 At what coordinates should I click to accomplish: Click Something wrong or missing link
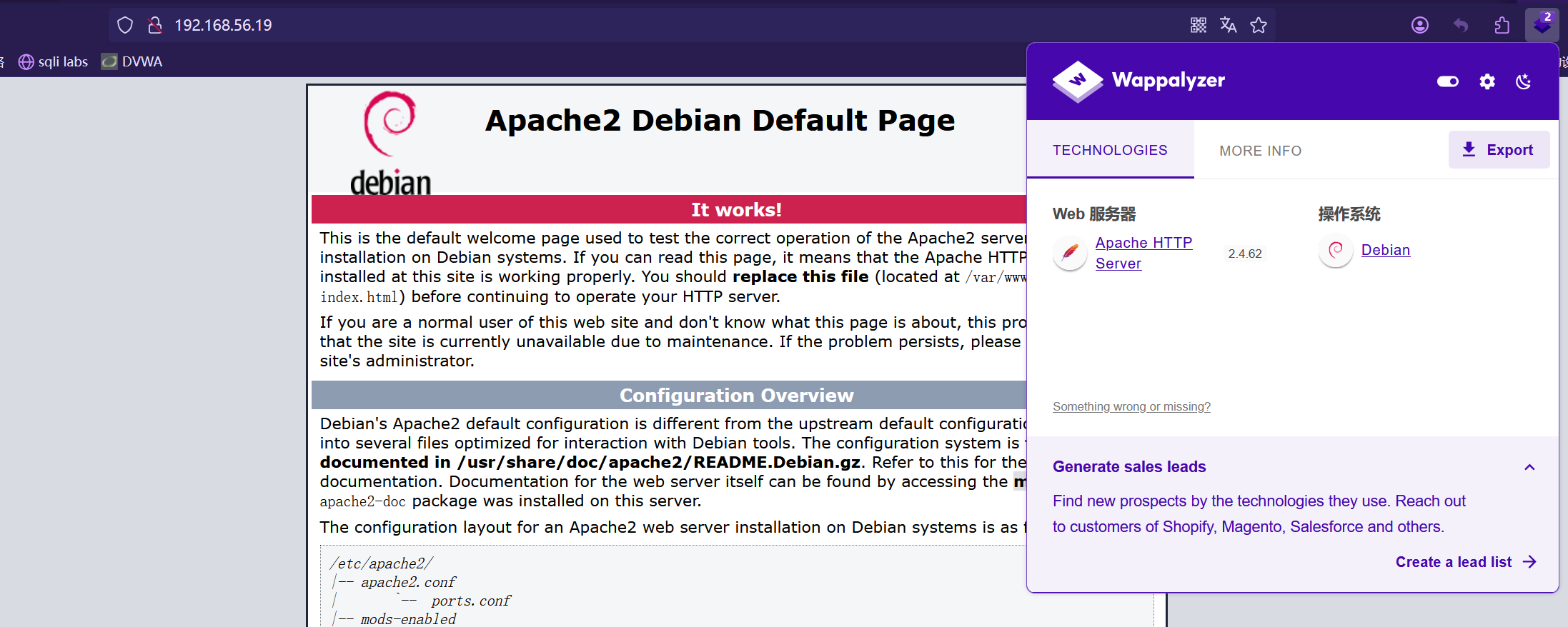tap(1131, 406)
